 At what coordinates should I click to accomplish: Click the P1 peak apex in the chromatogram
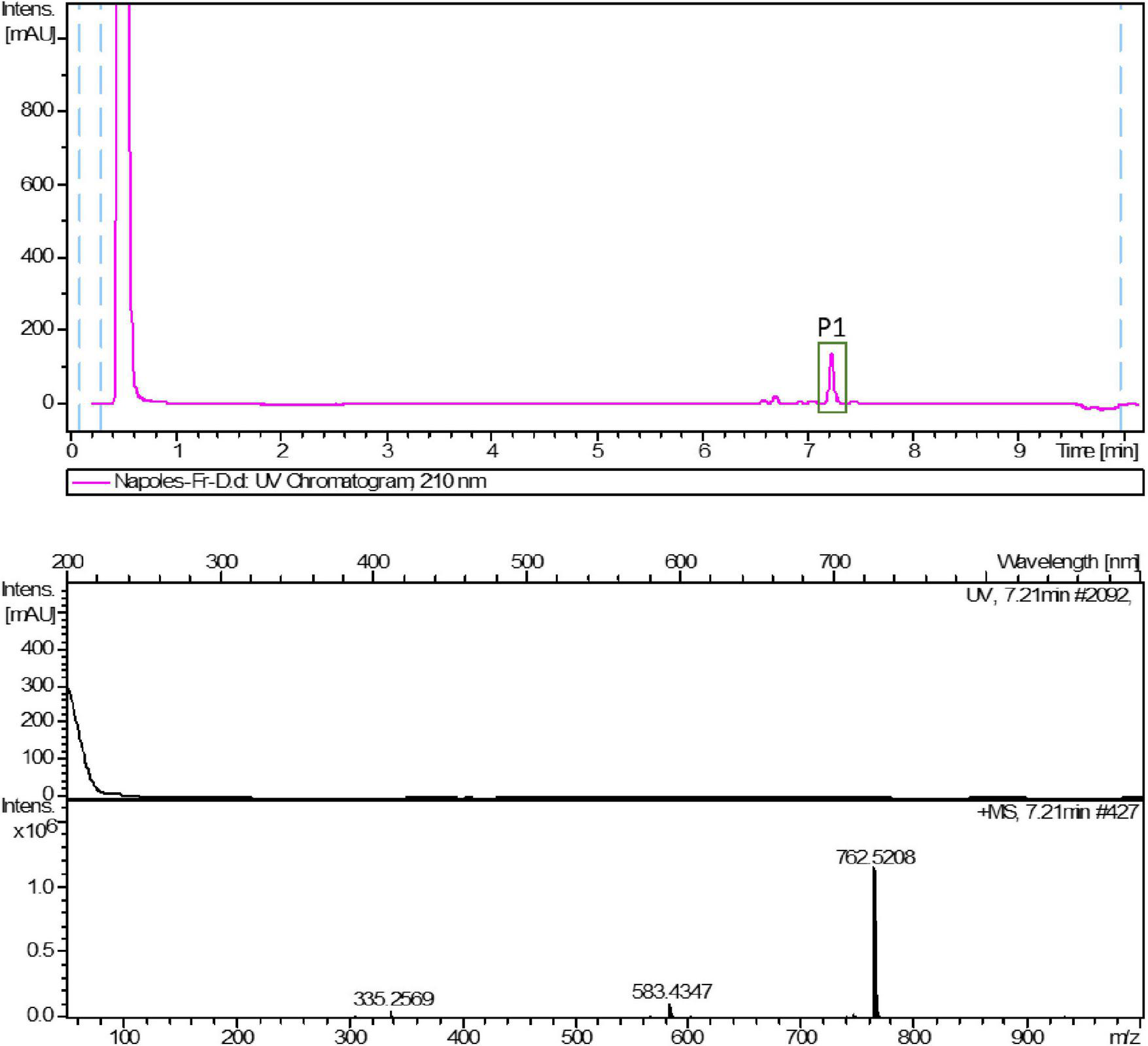pyautogui.click(x=832, y=353)
